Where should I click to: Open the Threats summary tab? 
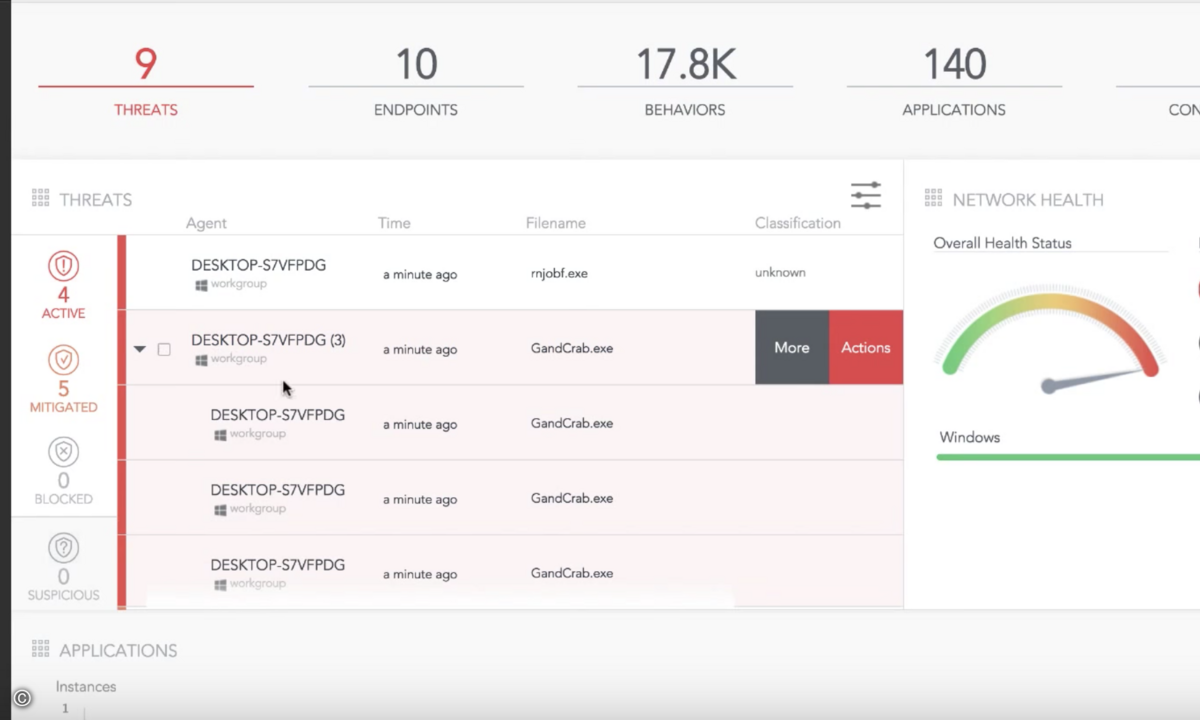[146, 83]
